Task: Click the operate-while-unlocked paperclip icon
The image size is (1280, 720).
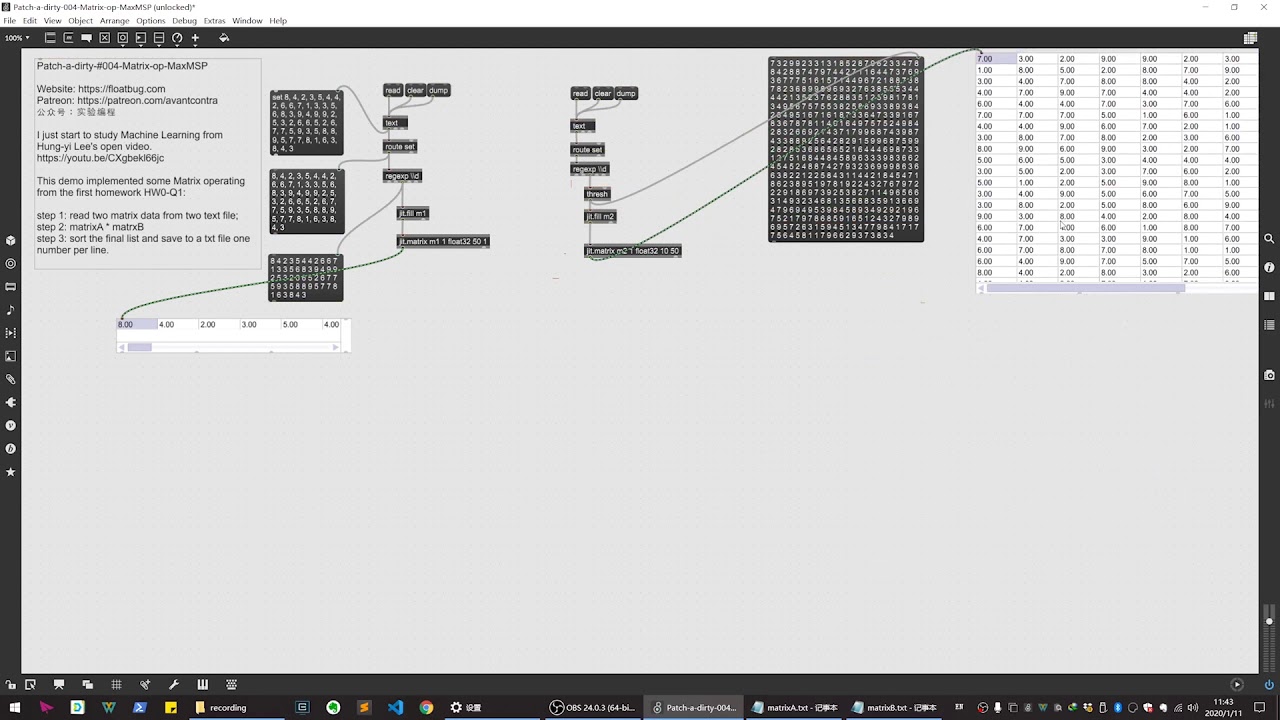Action: (145, 685)
